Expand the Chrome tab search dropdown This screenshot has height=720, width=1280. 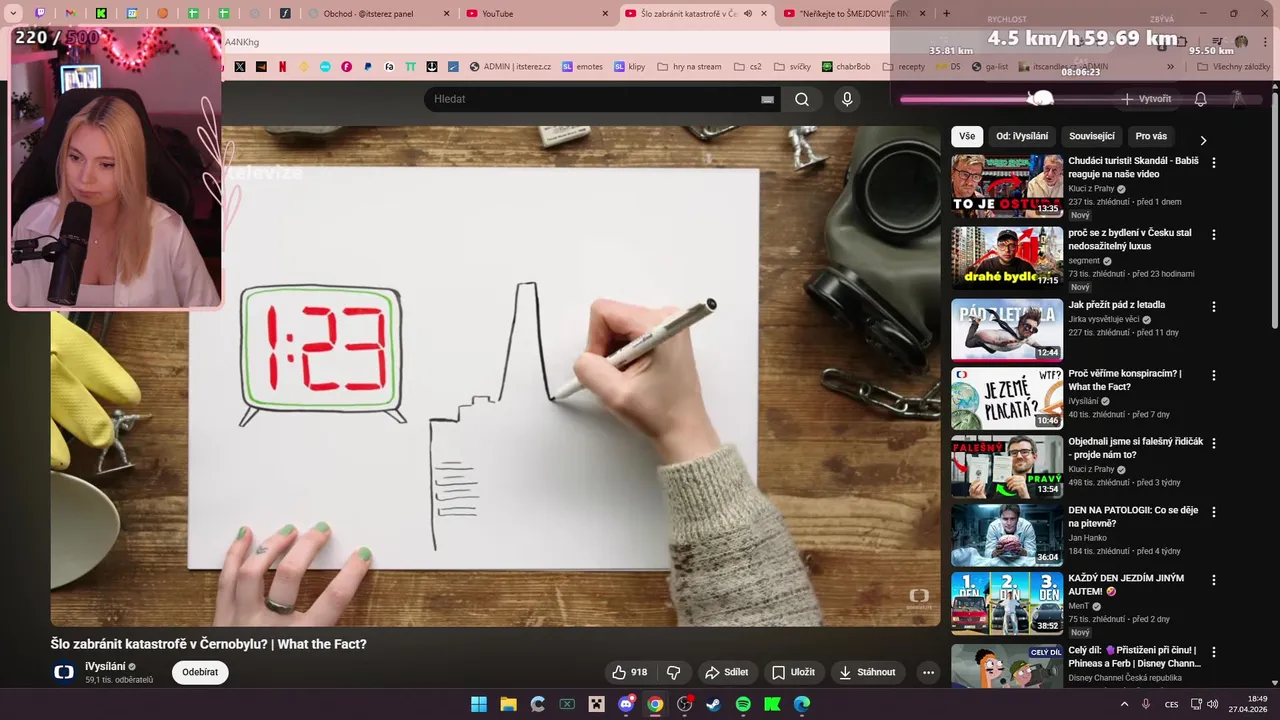13,14
